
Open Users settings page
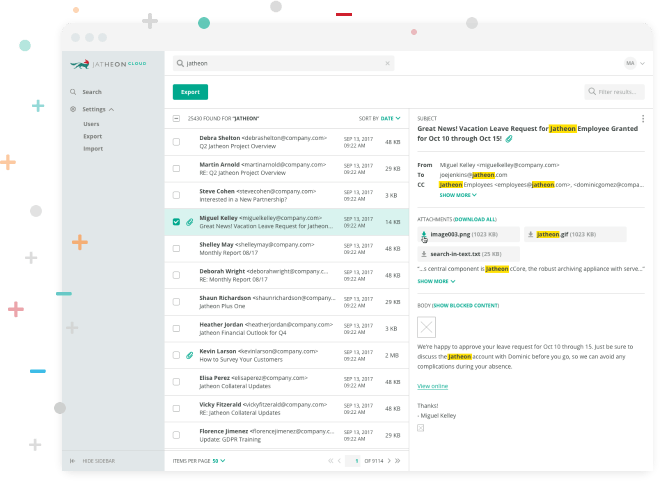91,124
